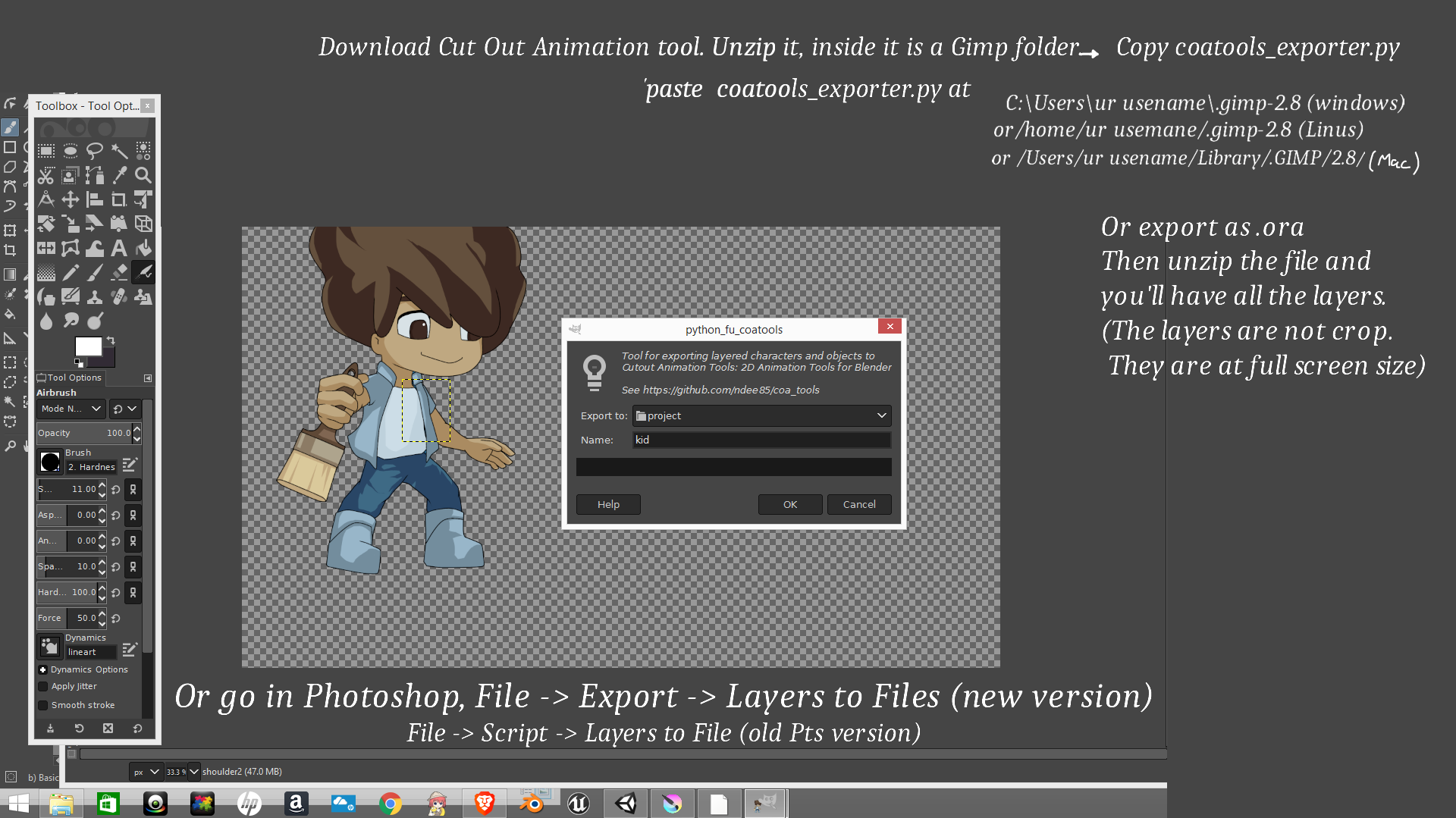This screenshot has height=818, width=1456.
Task: Click the Hardness brush preview thumbnail
Action: tap(50, 461)
